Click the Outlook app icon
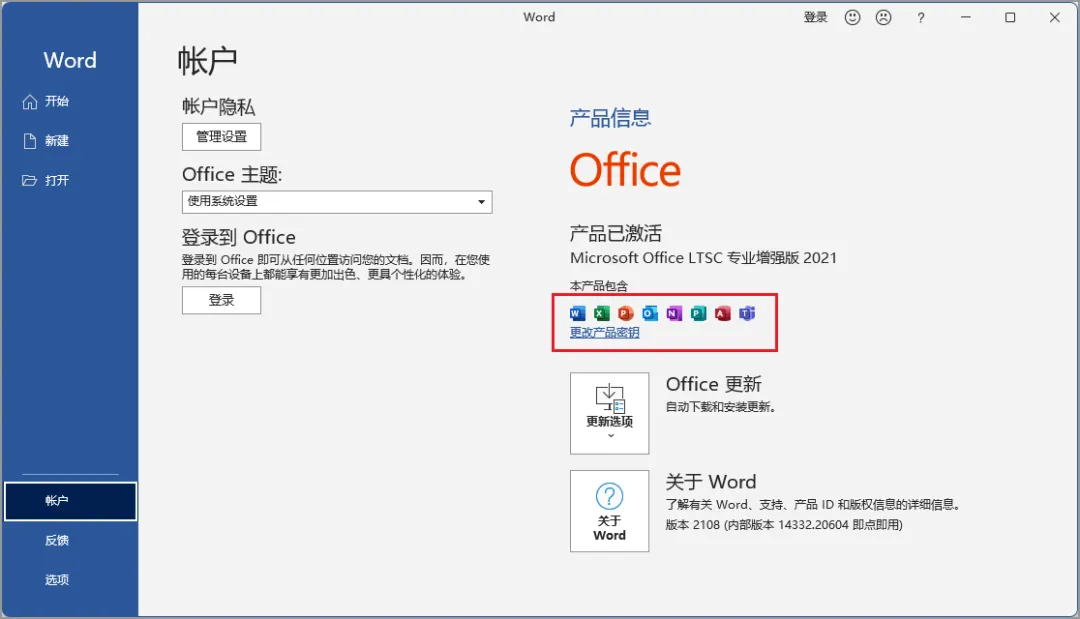 pyautogui.click(x=650, y=314)
